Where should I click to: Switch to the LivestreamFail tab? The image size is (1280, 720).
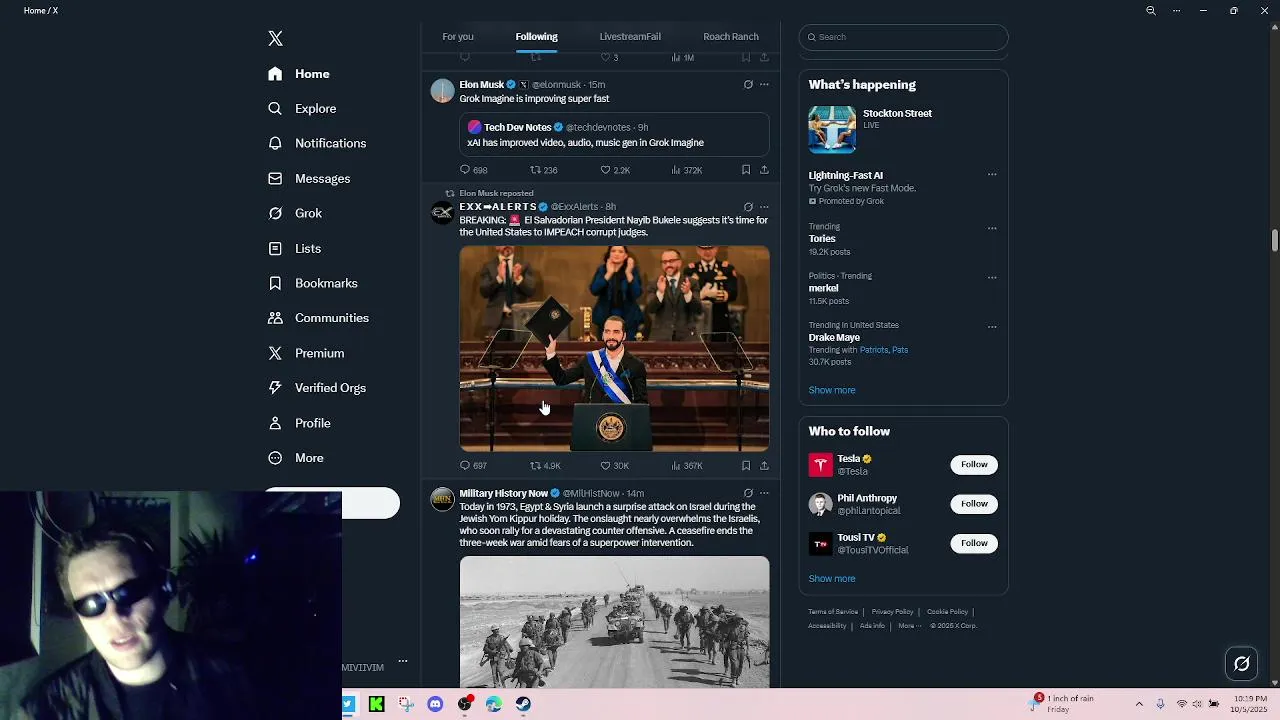(630, 37)
